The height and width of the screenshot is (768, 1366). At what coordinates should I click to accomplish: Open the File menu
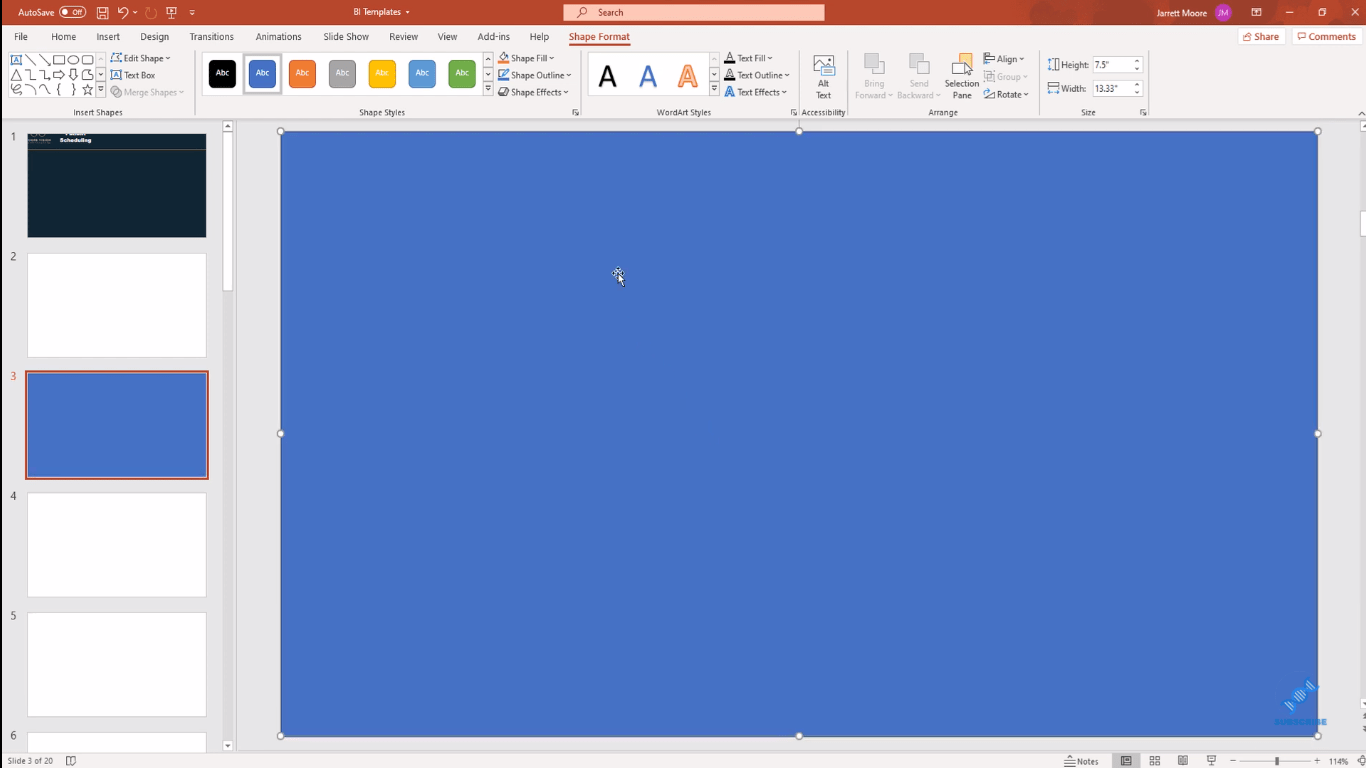[21, 37]
